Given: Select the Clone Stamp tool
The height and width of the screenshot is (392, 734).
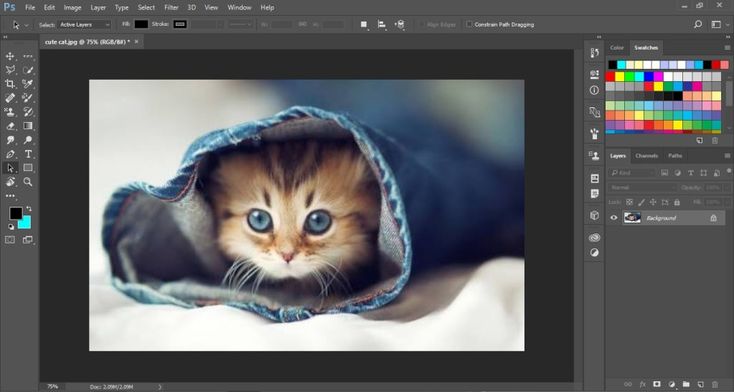Looking at the screenshot, I should click(x=10, y=112).
